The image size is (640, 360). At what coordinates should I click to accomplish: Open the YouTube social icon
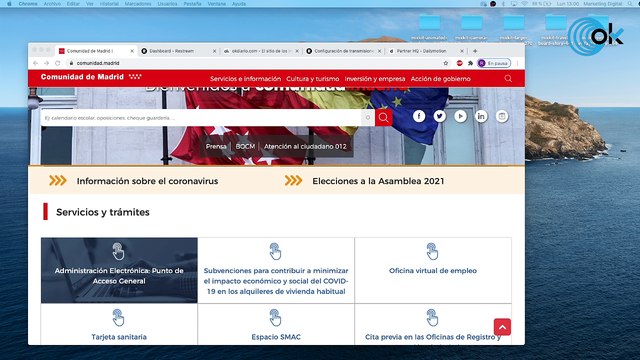[x=460, y=116]
